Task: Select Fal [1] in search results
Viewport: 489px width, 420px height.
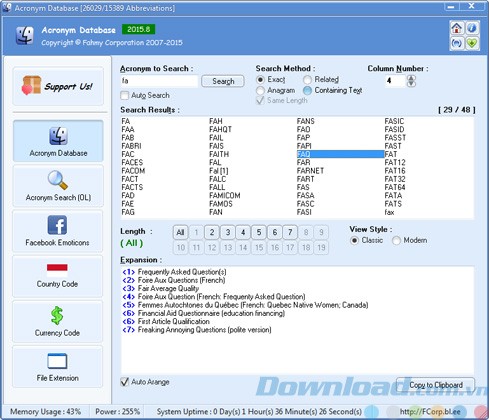Action: pos(219,171)
